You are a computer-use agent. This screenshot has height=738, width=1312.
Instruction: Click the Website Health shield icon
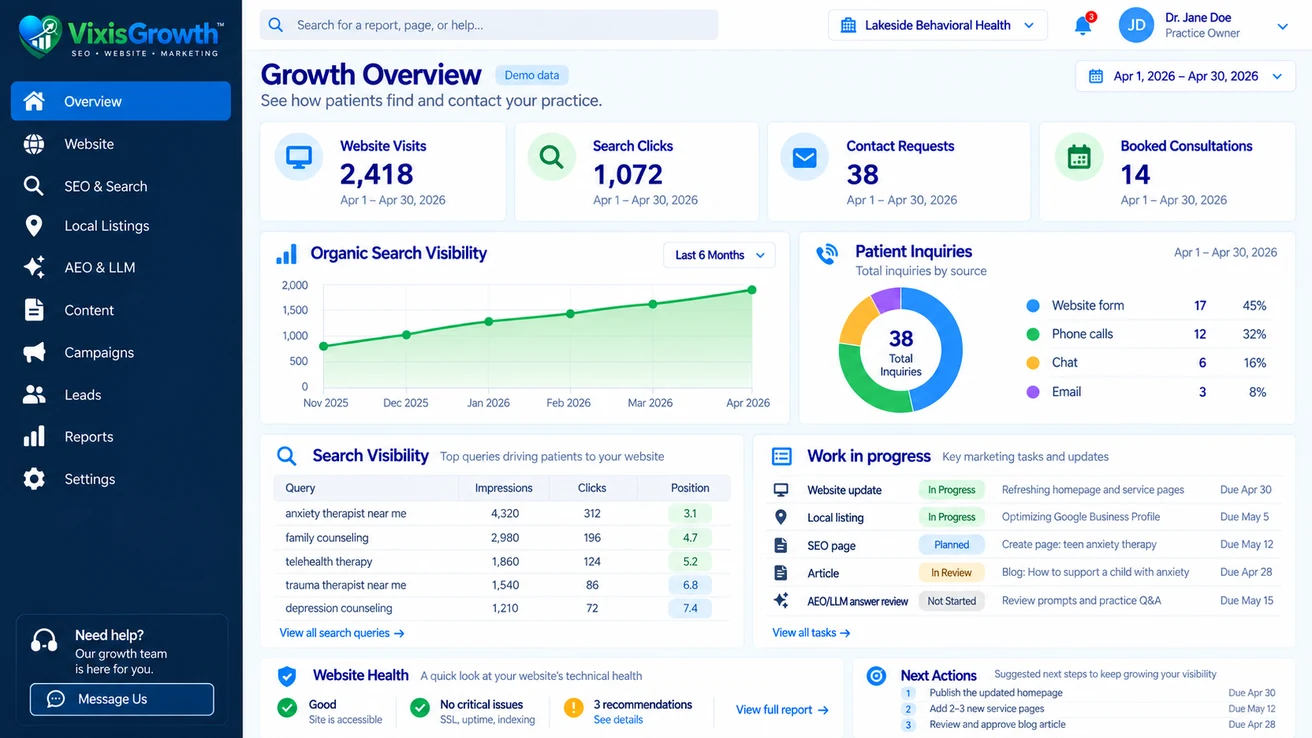coord(287,676)
